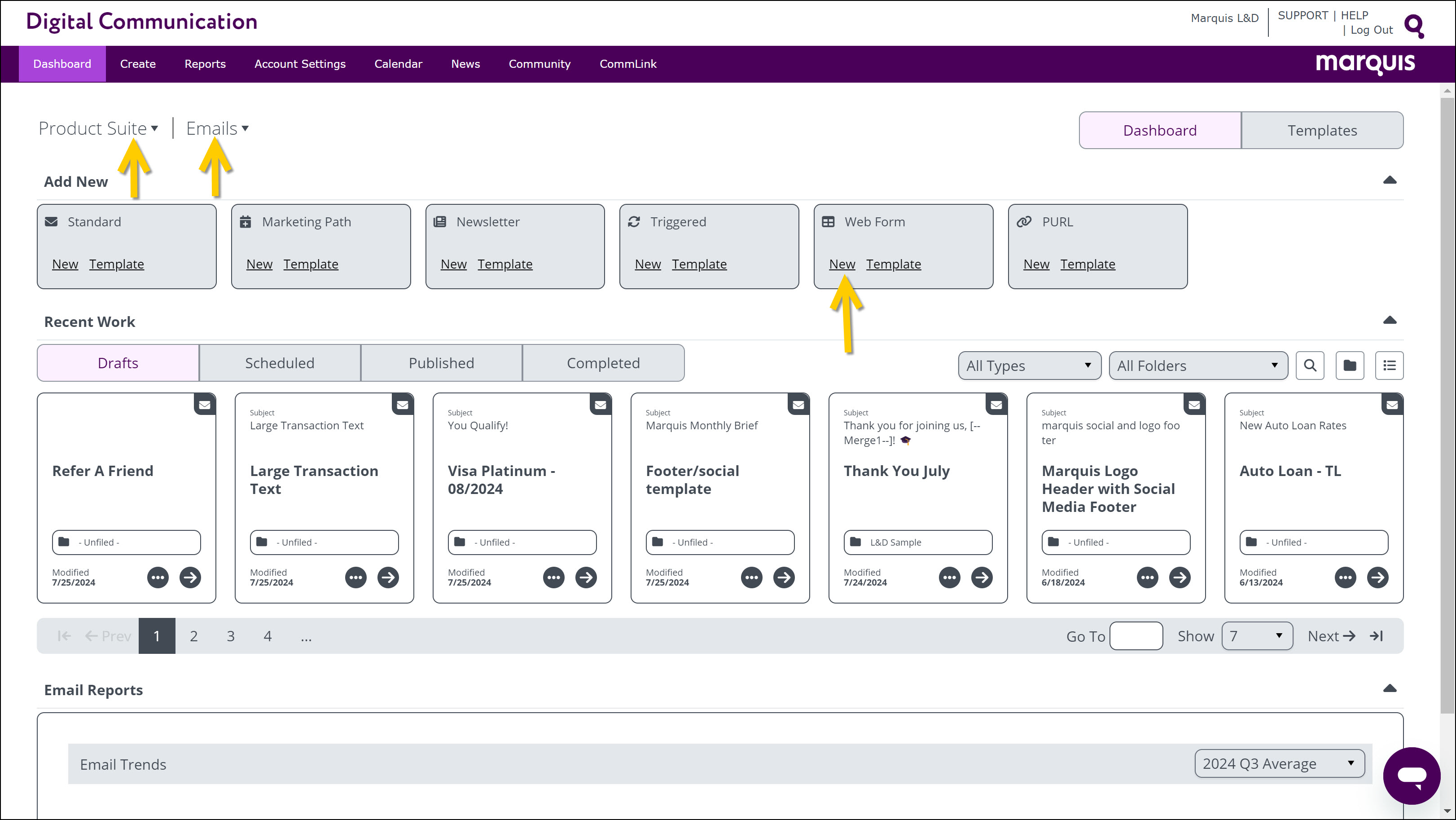Switch to the Published tab
The width and height of the screenshot is (1456, 820).
(442, 363)
